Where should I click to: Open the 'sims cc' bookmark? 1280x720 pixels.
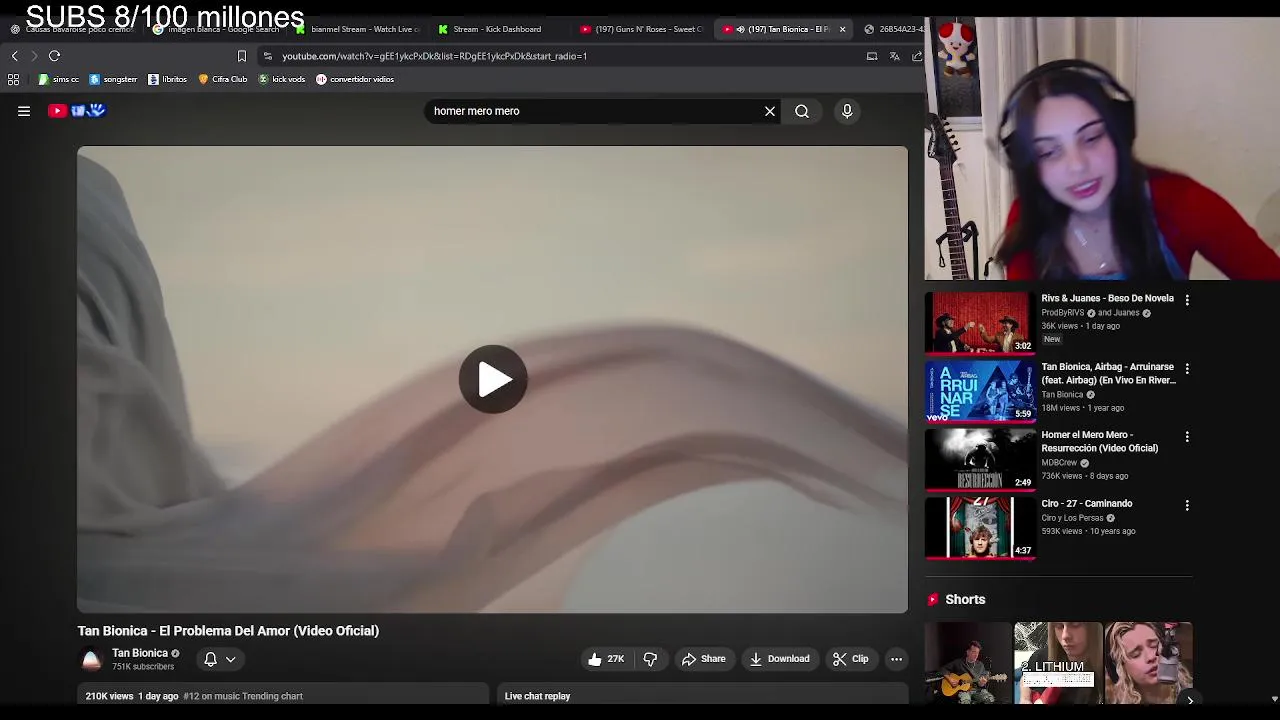click(59, 79)
